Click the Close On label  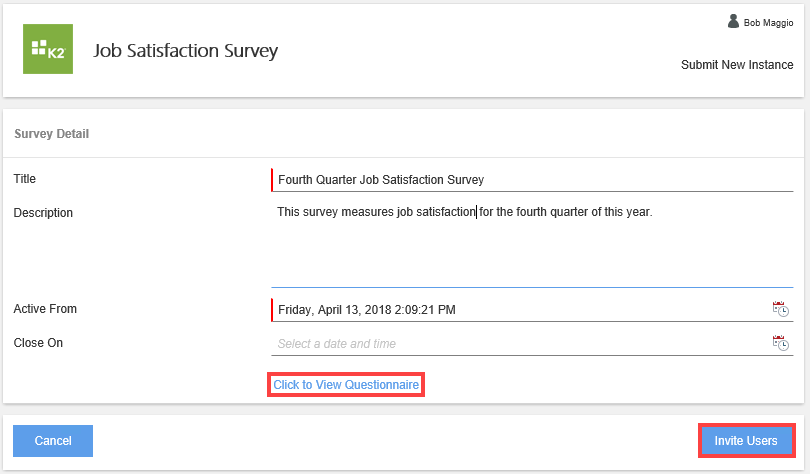coord(38,342)
